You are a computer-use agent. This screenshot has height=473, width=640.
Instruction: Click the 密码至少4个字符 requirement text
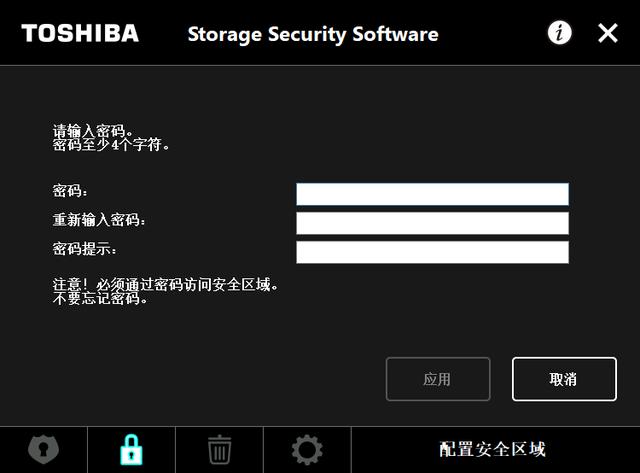coord(111,145)
